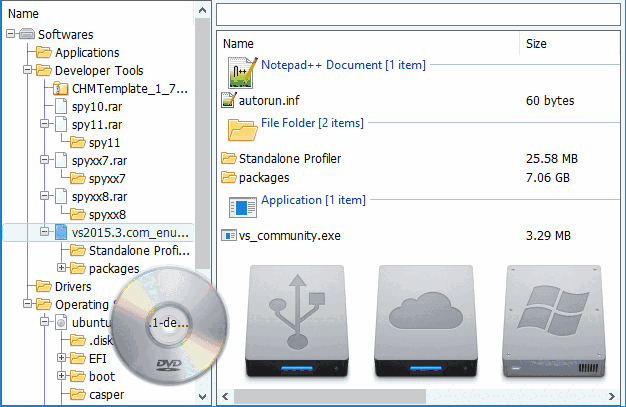This screenshot has width=626, height=407.
Task: Click the horizontal scrollbar thumb
Action: pyautogui.click(x=330, y=396)
